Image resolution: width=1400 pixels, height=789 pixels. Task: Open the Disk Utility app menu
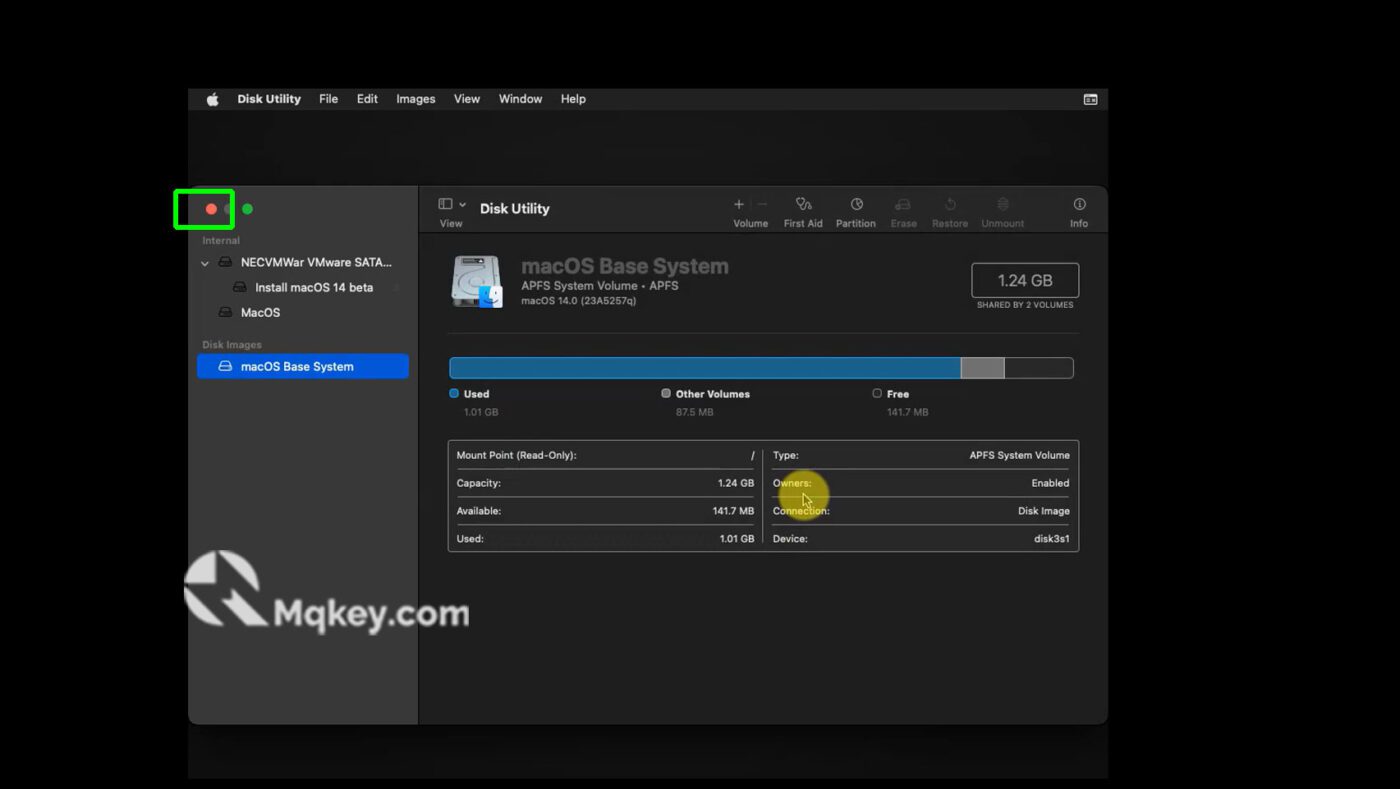click(x=269, y=99)
